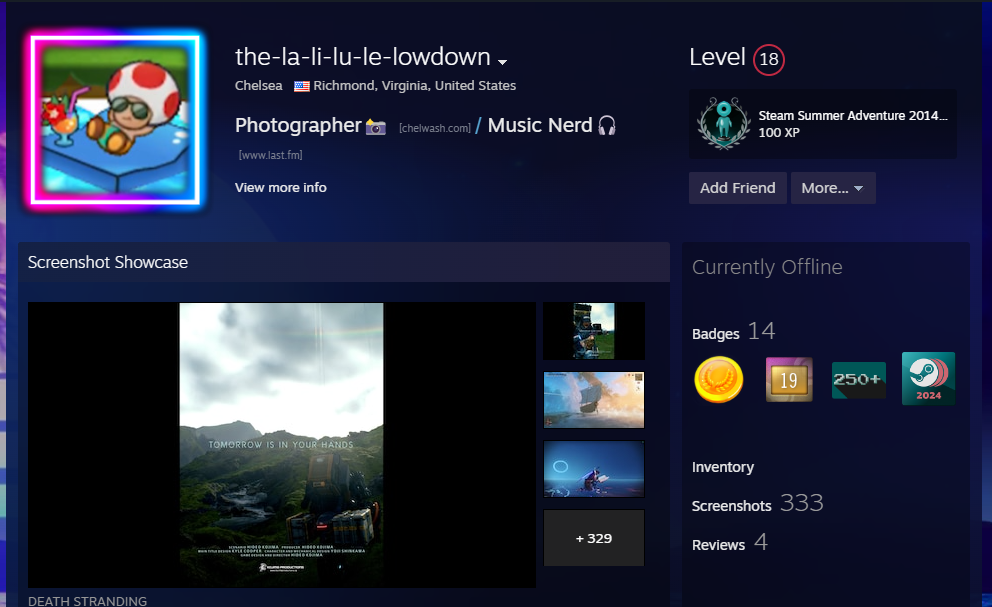This screenshot has height=607, width=992.
Task: Open the ship in clouds screenshot thumbnail
Action: pos(593,400)
